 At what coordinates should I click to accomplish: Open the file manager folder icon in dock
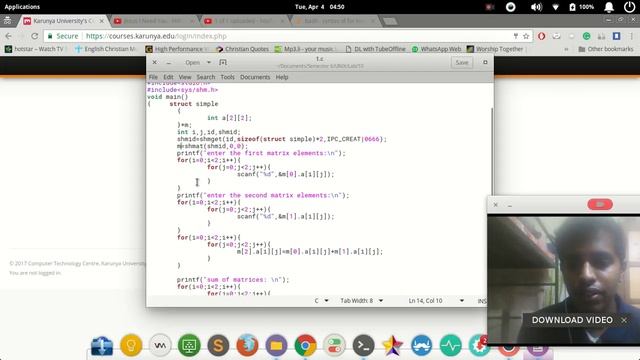pos(276,346)
